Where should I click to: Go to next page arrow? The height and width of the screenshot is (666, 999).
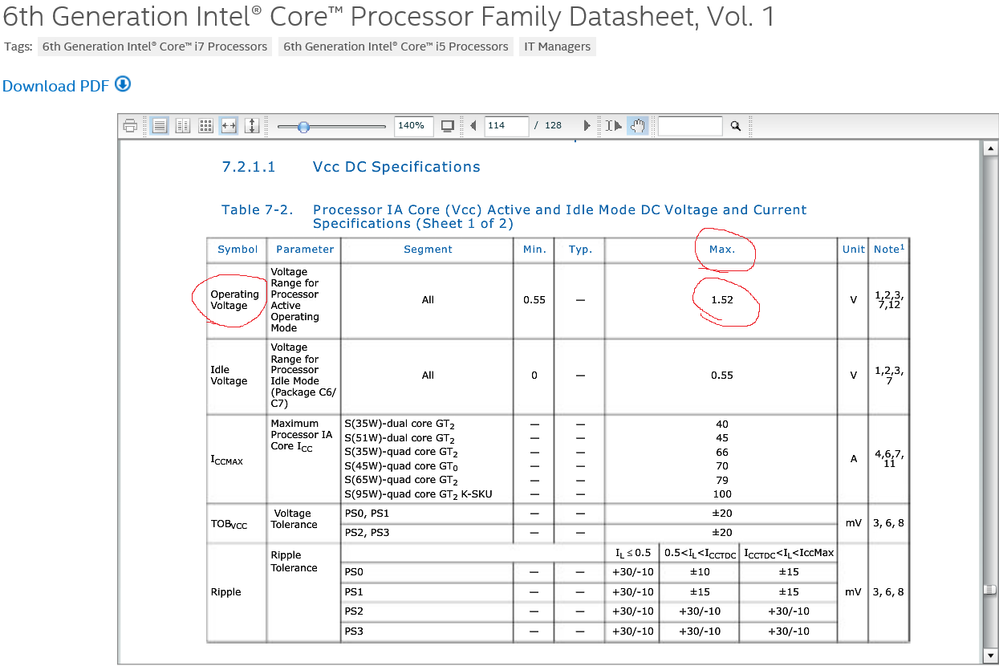[x=586, y=126]
